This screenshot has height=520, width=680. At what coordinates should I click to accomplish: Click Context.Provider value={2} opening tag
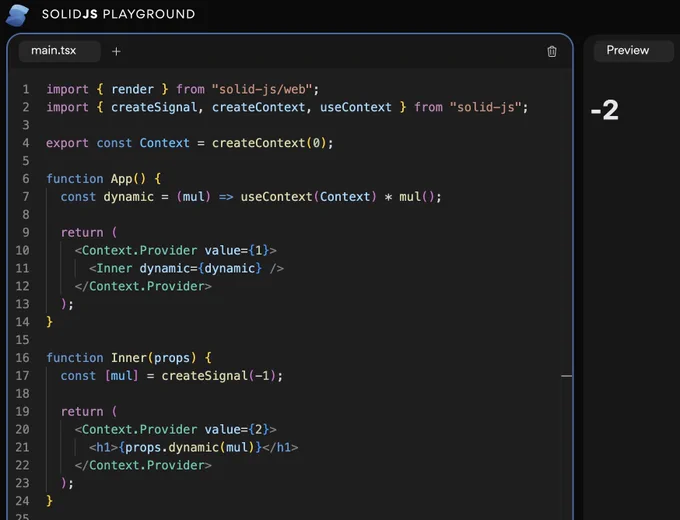pos(176,429)
